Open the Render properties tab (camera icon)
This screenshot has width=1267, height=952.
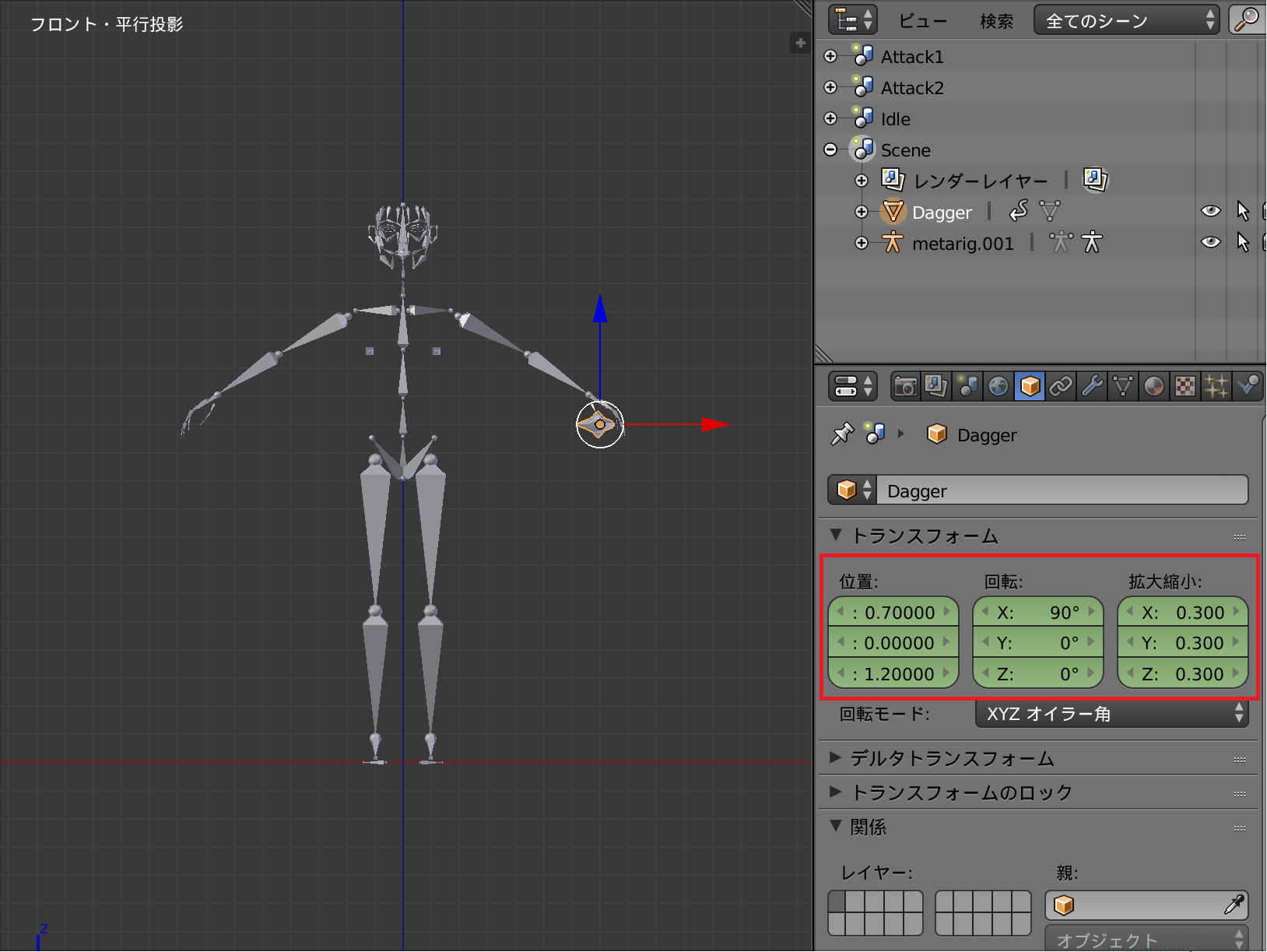pyautogui.click(x=905, y=386)
